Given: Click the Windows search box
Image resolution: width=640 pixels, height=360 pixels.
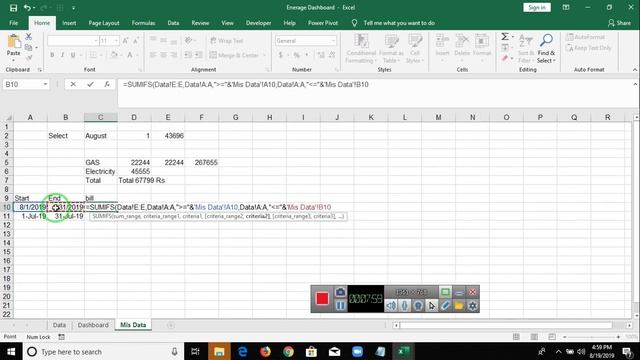Looking at the screenshot, I should pyautogui.click(x=102, y=351).
